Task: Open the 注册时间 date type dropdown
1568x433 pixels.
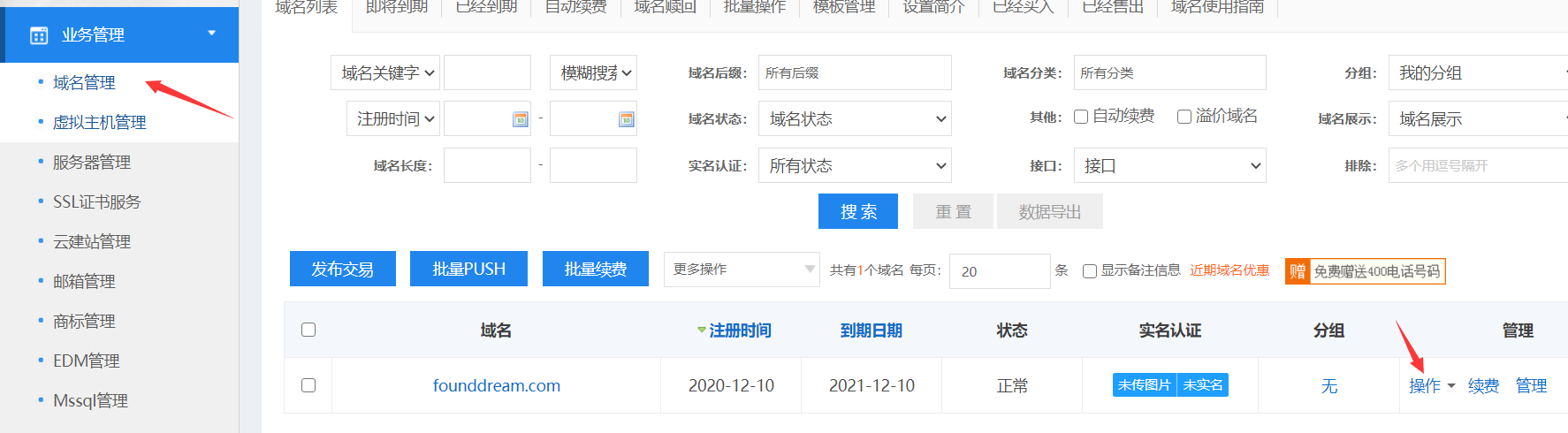Action: [393, 118]
